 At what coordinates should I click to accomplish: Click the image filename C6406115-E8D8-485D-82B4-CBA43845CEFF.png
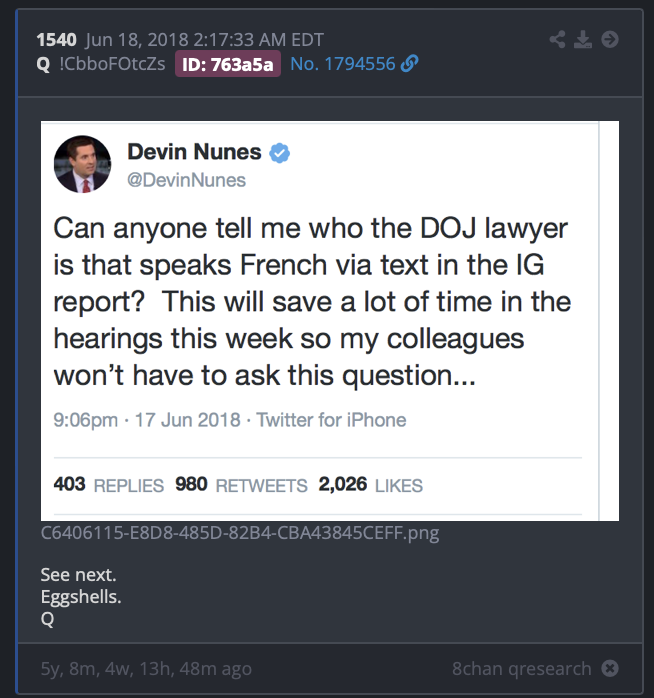239,532
